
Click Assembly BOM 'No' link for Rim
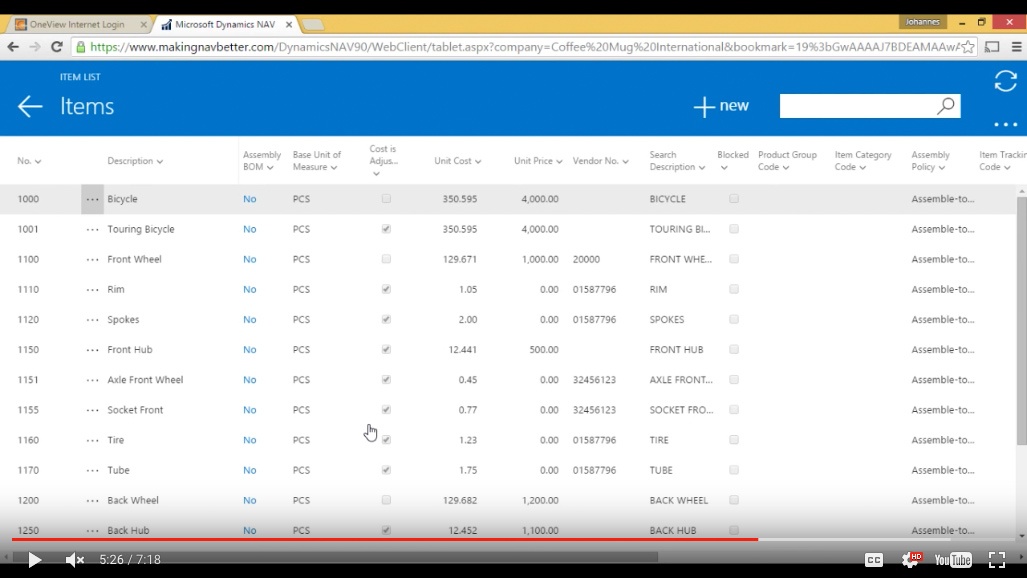(250, 289)
